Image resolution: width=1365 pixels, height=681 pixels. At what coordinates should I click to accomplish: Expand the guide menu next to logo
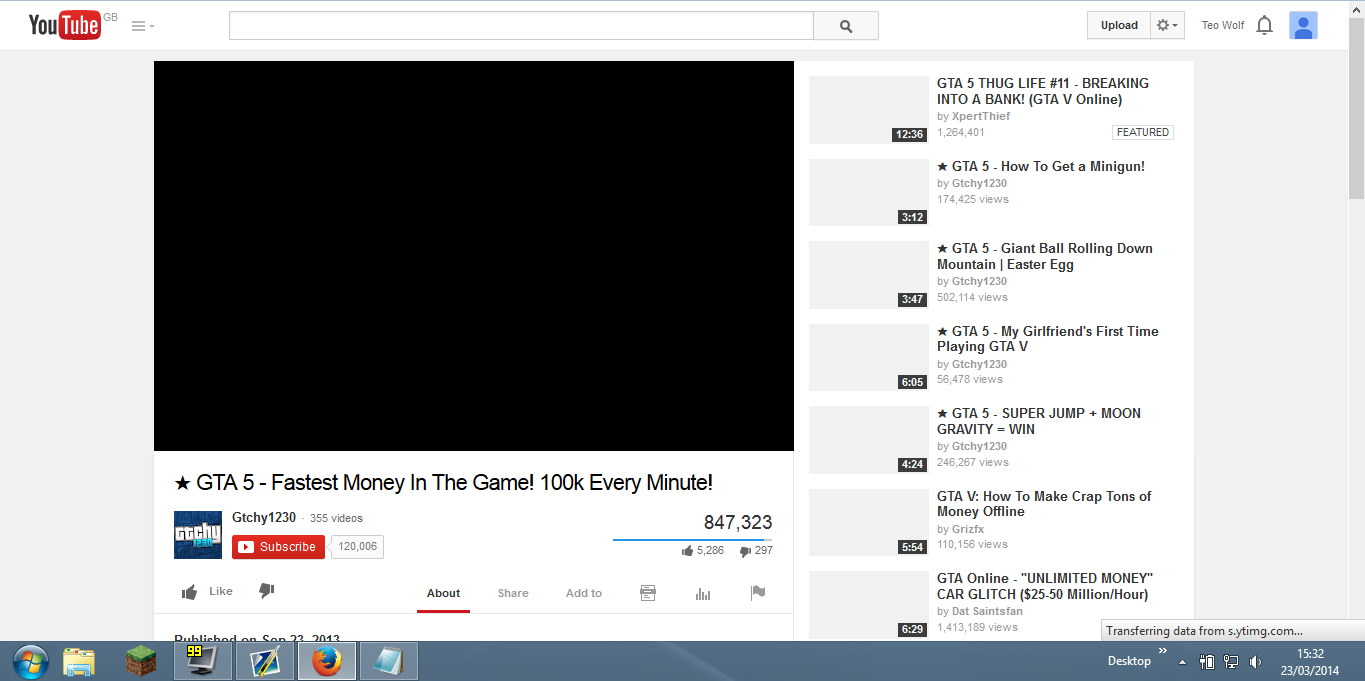(x=143, y=26)
